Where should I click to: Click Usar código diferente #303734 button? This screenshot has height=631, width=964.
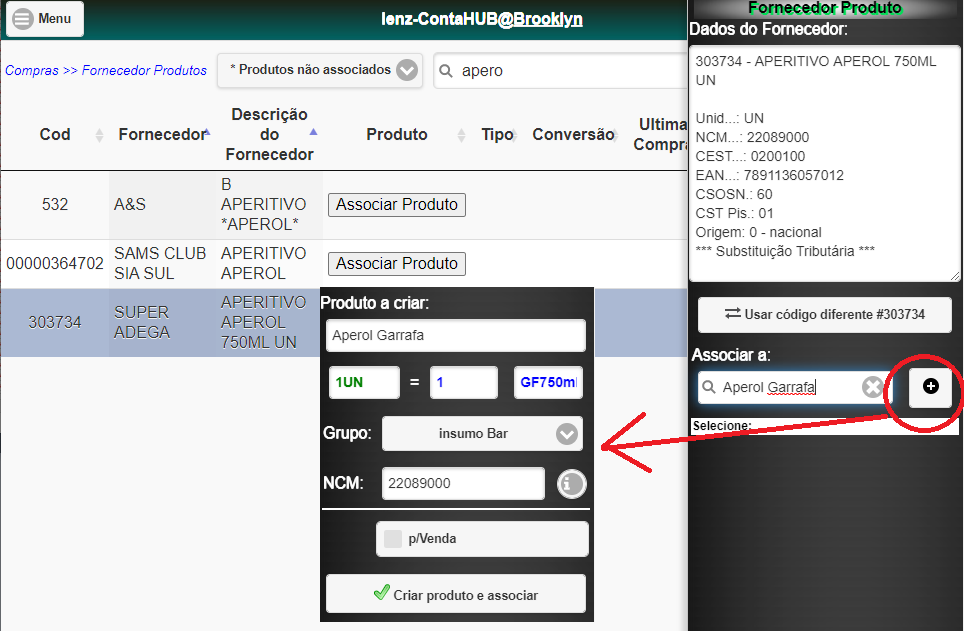[824, 315]
